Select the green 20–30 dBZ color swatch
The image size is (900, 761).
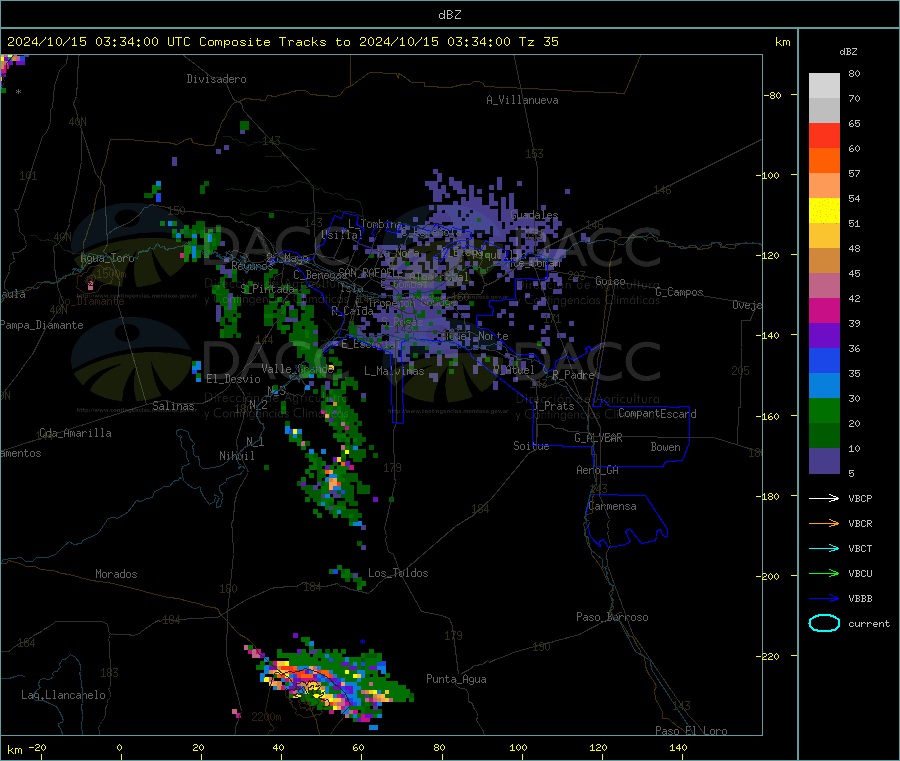click(824, 410)
